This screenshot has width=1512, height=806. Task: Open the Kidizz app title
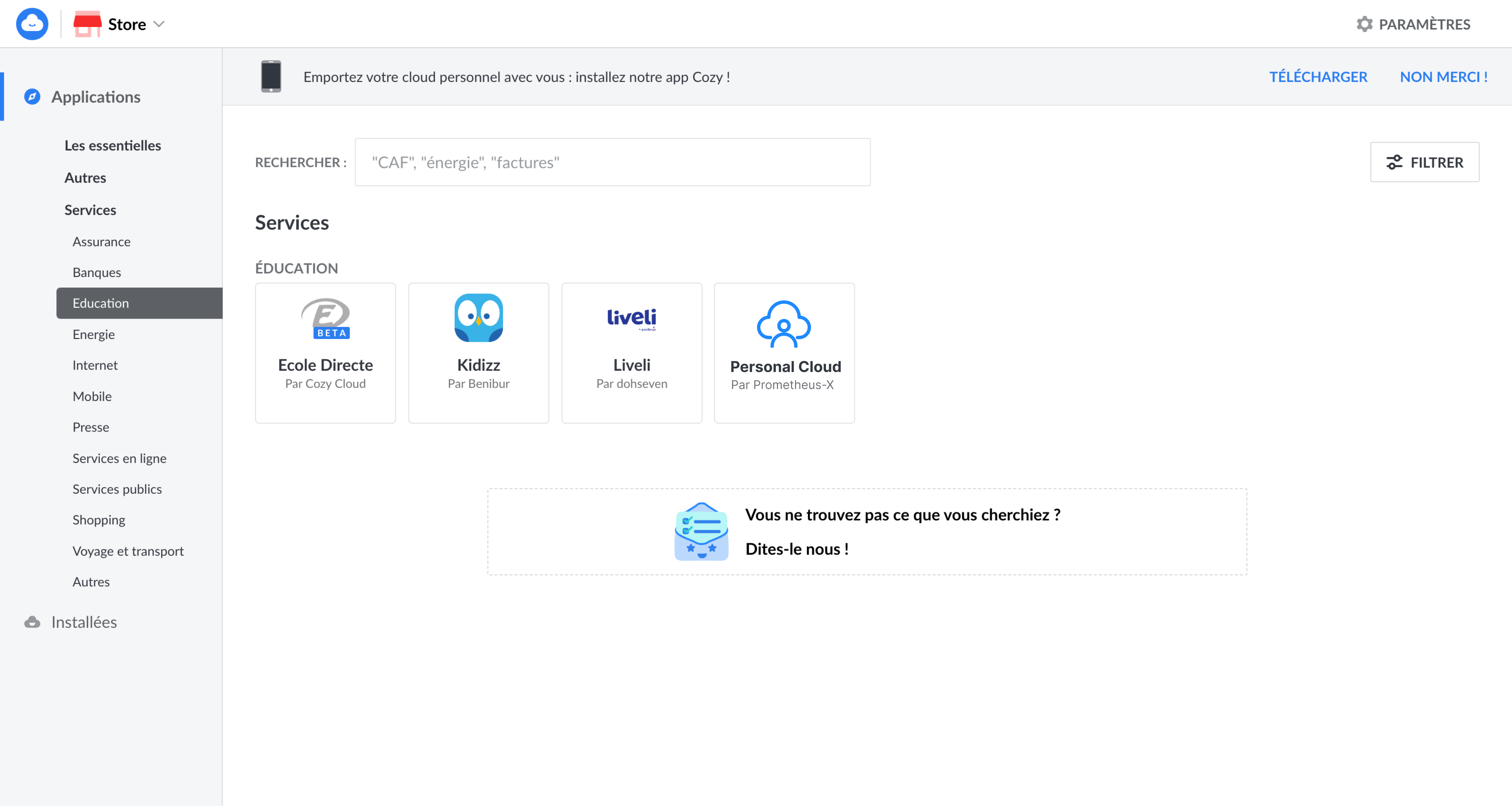click(x=478, y=365)
